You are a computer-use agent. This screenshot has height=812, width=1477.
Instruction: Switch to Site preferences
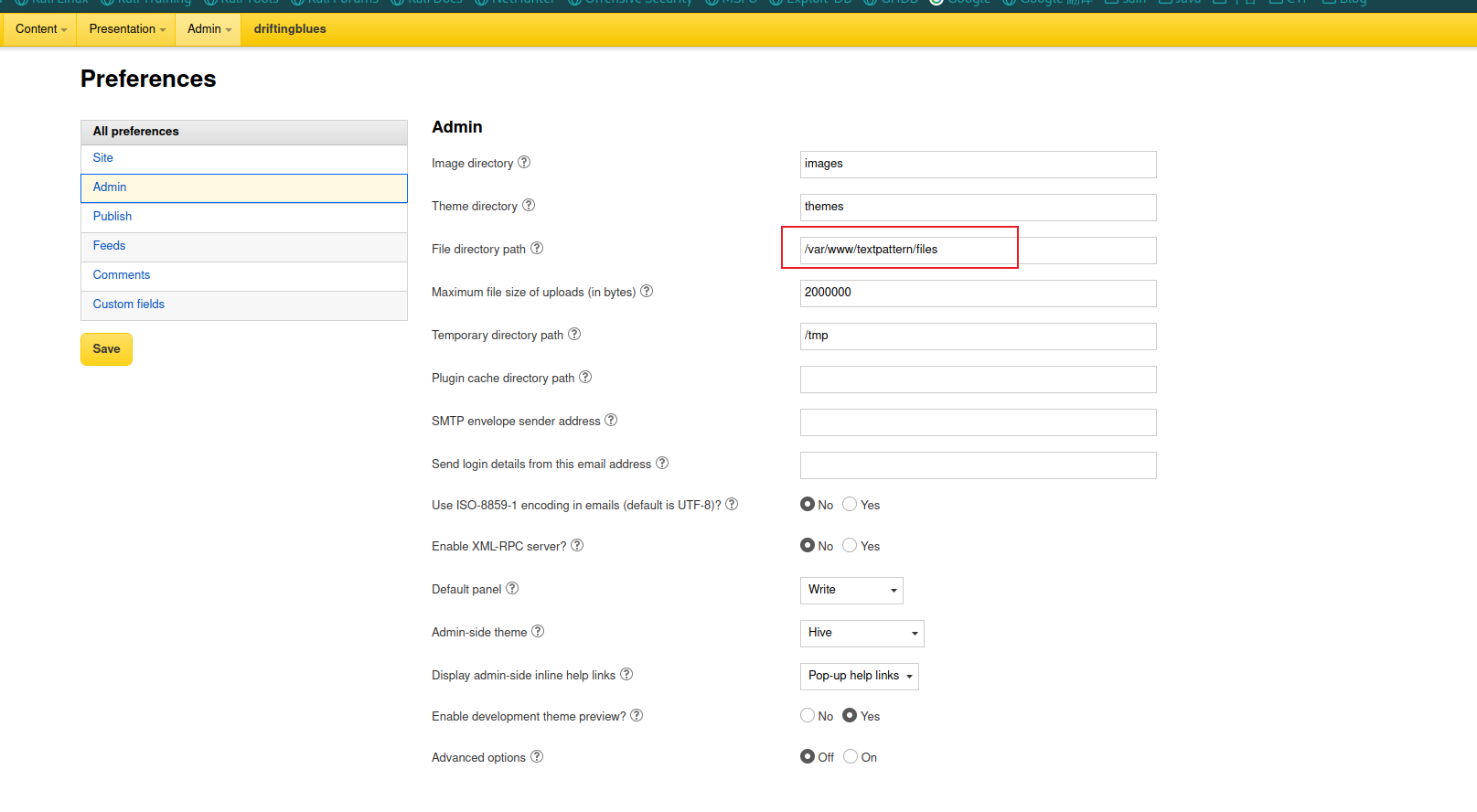pyautogui.click(x=244, y=158)
